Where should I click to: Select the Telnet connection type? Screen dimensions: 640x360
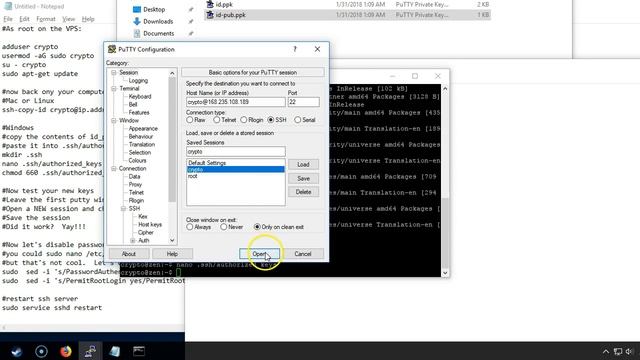click(217, 120)
